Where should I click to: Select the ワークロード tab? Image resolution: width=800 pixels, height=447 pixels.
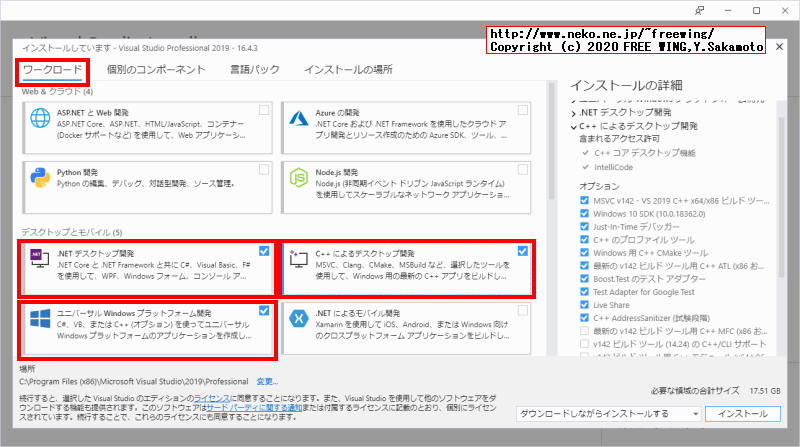53,69
